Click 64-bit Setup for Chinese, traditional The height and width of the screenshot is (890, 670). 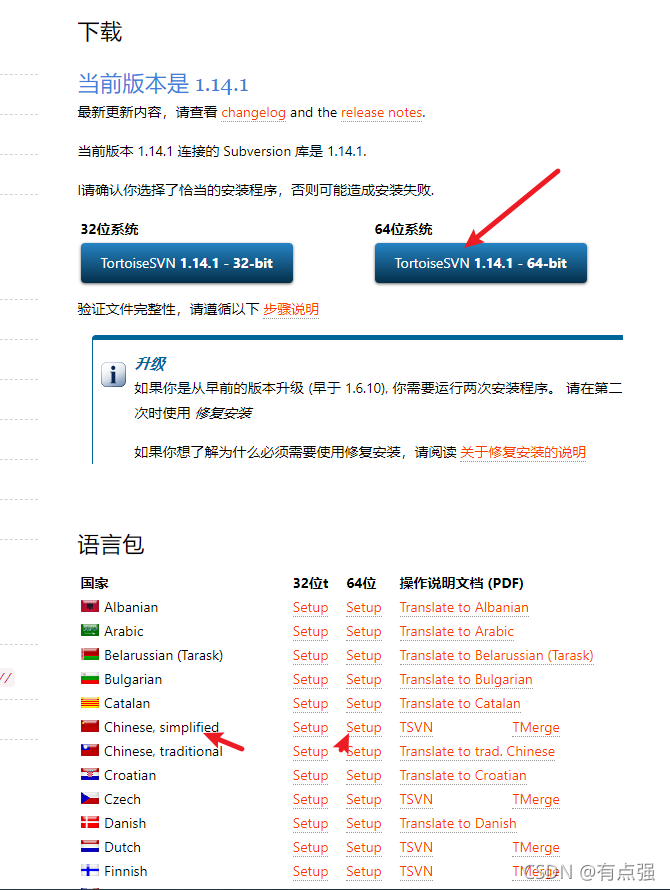point(364,751)
